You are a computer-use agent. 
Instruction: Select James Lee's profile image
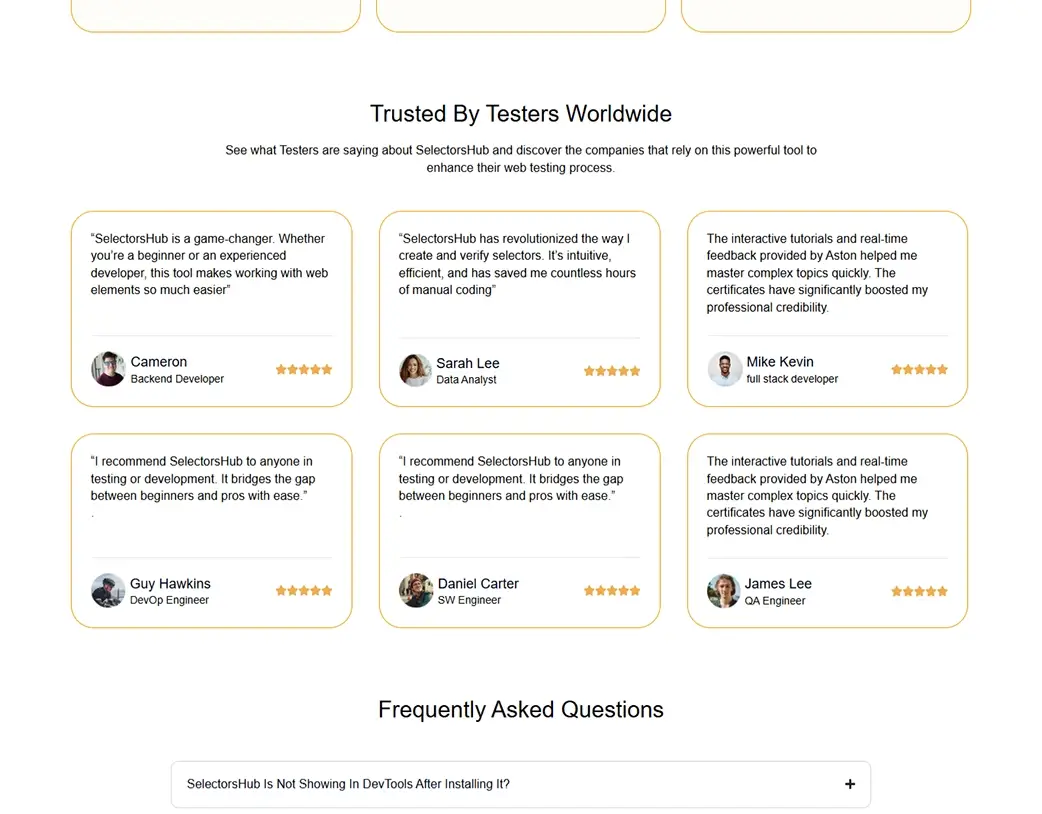[x=722, y=591]
